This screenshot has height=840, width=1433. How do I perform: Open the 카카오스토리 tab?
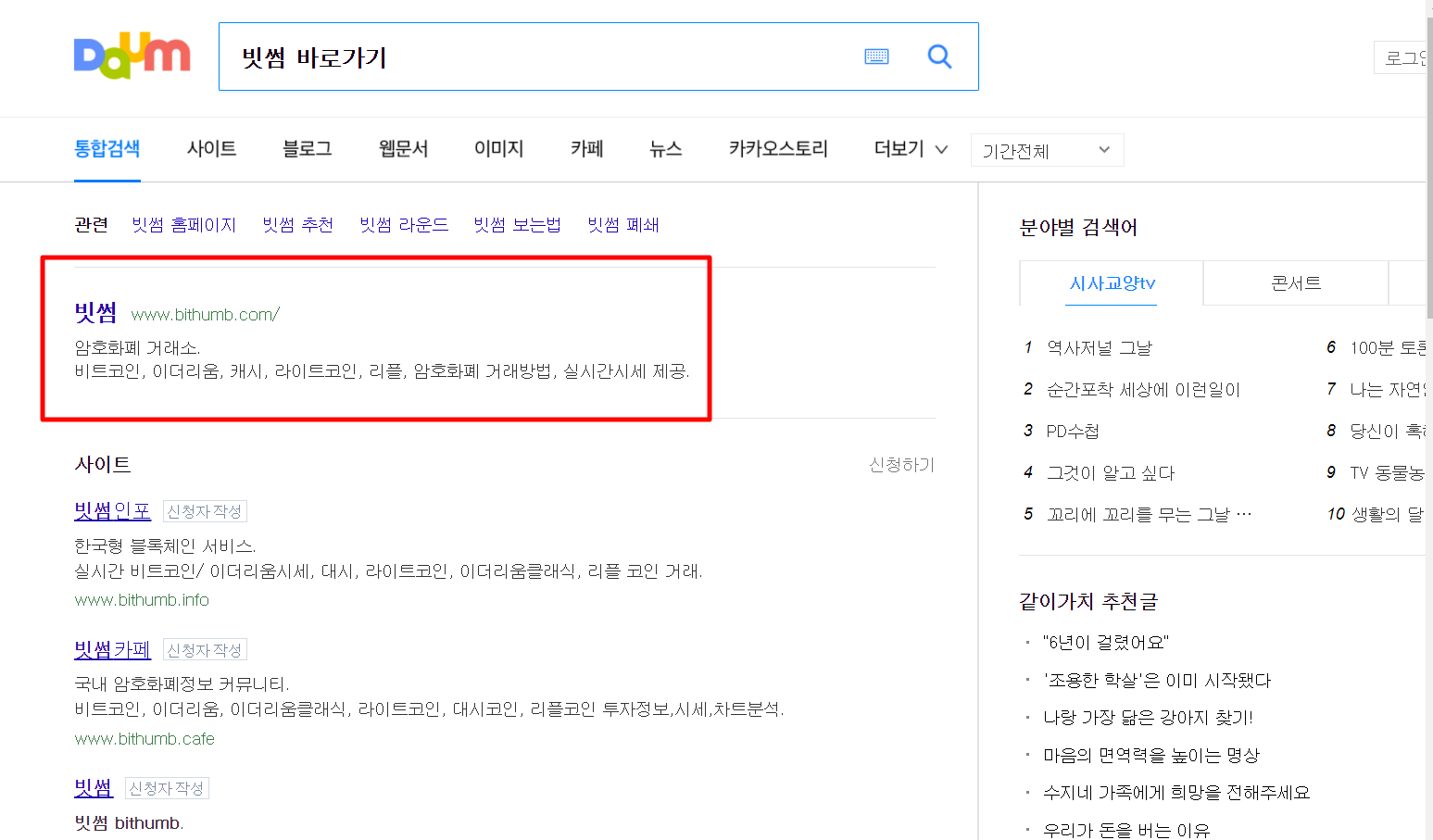point(778,149)
